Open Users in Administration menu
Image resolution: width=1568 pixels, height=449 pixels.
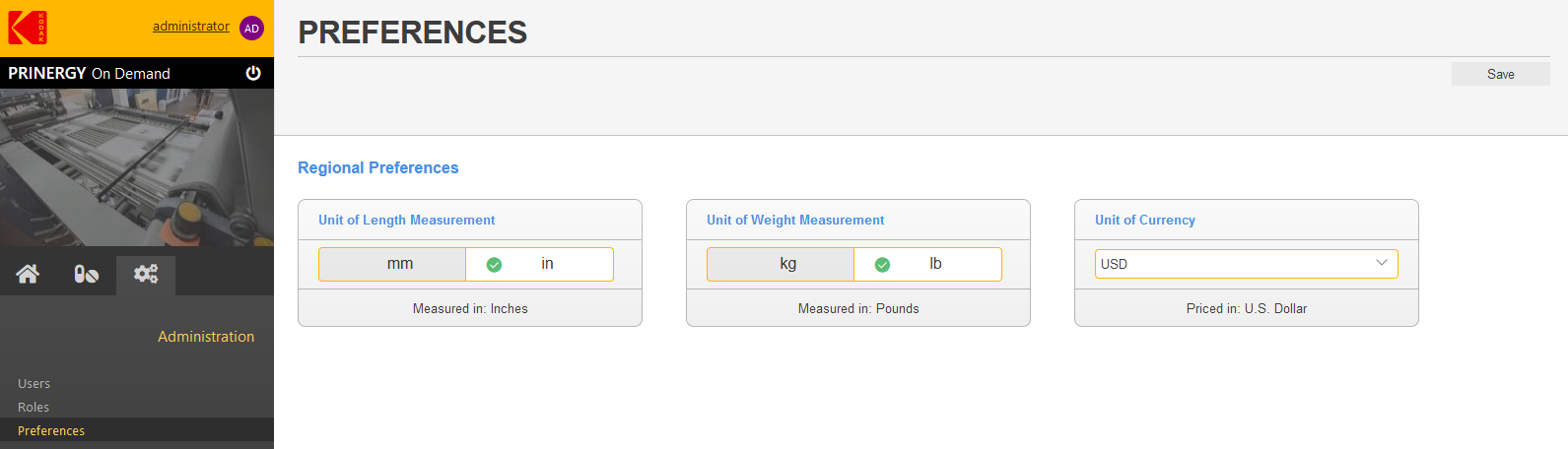[x=34, y=383]
